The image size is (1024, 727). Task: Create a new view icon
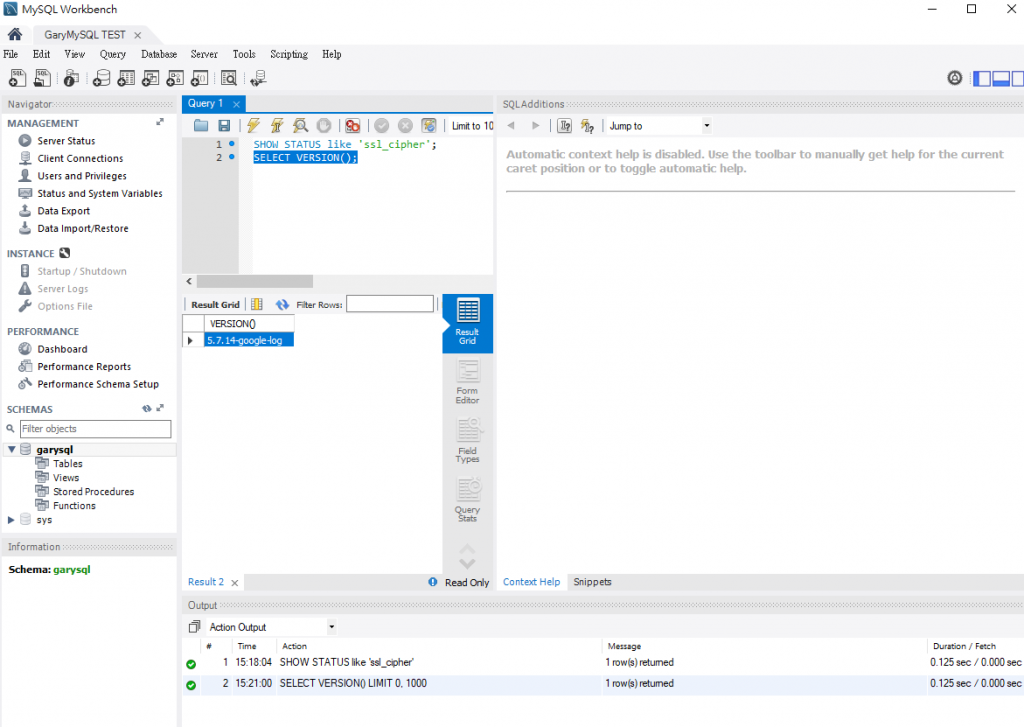click(x=151, y=78)
